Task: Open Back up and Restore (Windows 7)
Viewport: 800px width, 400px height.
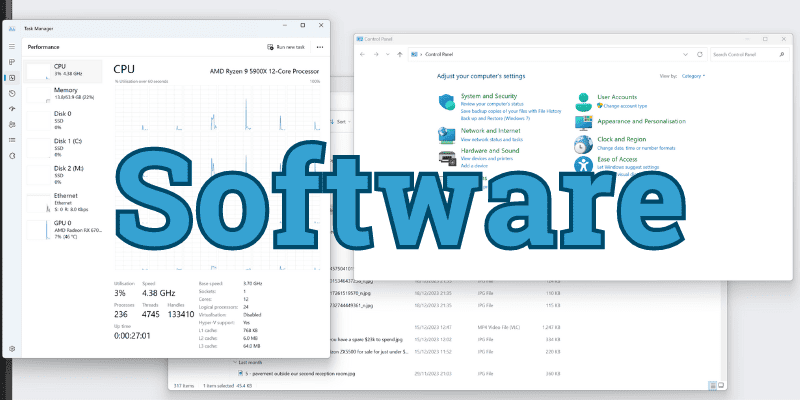Action: click(495, 118)
